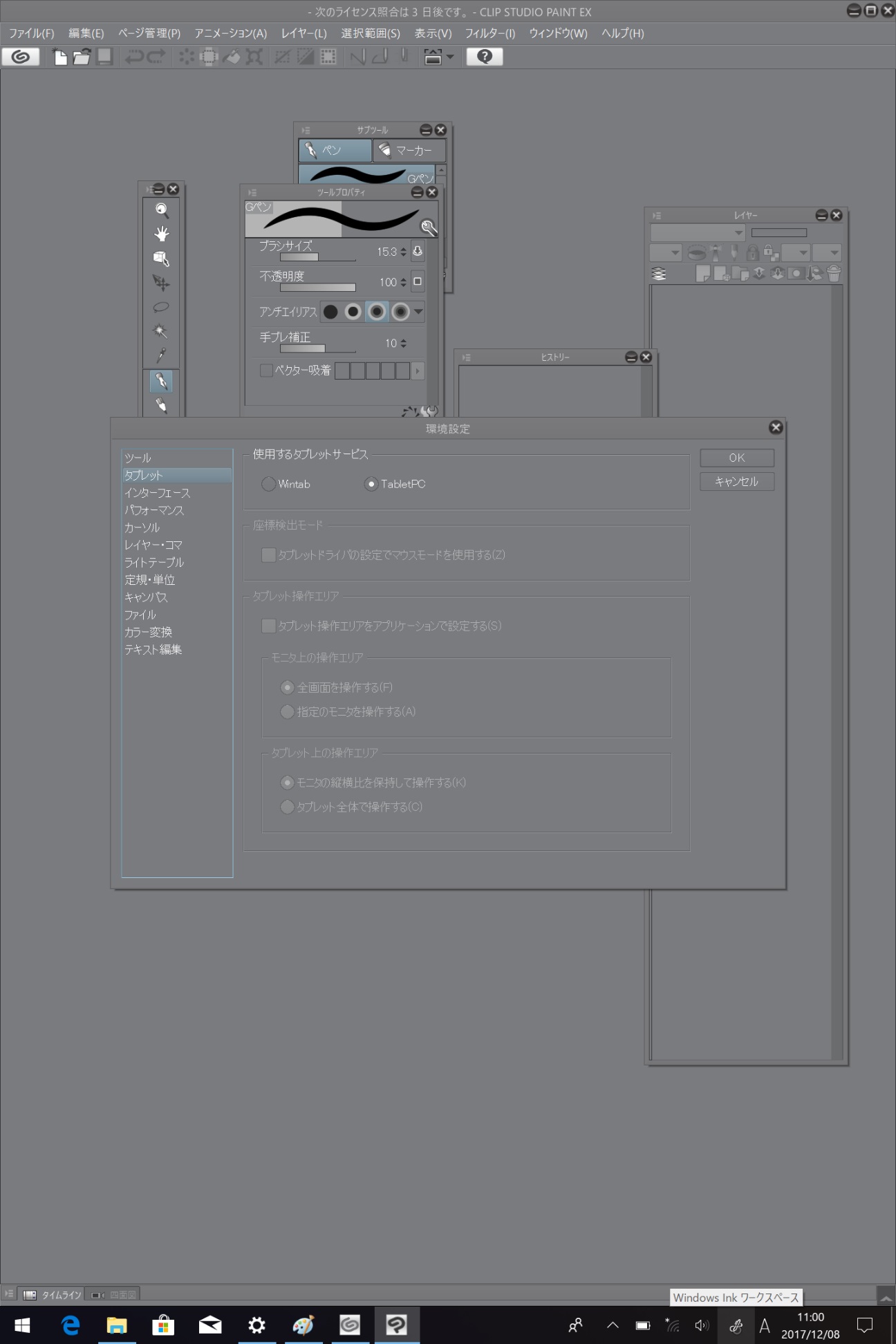The width and height of the screenshot is (896, 1344).
Task: Open the date and time clock
Action: pos(810,1325)
